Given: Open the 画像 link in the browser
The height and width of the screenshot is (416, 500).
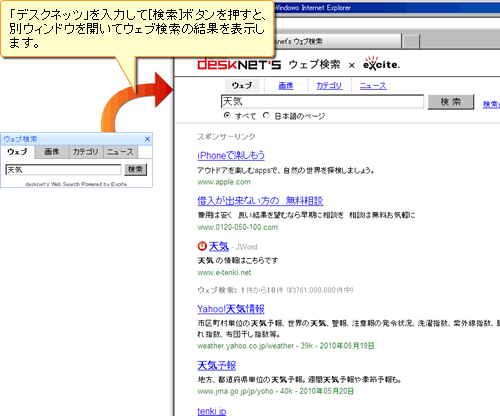Looking at the screenshot, I should click(x=286, y=86).
